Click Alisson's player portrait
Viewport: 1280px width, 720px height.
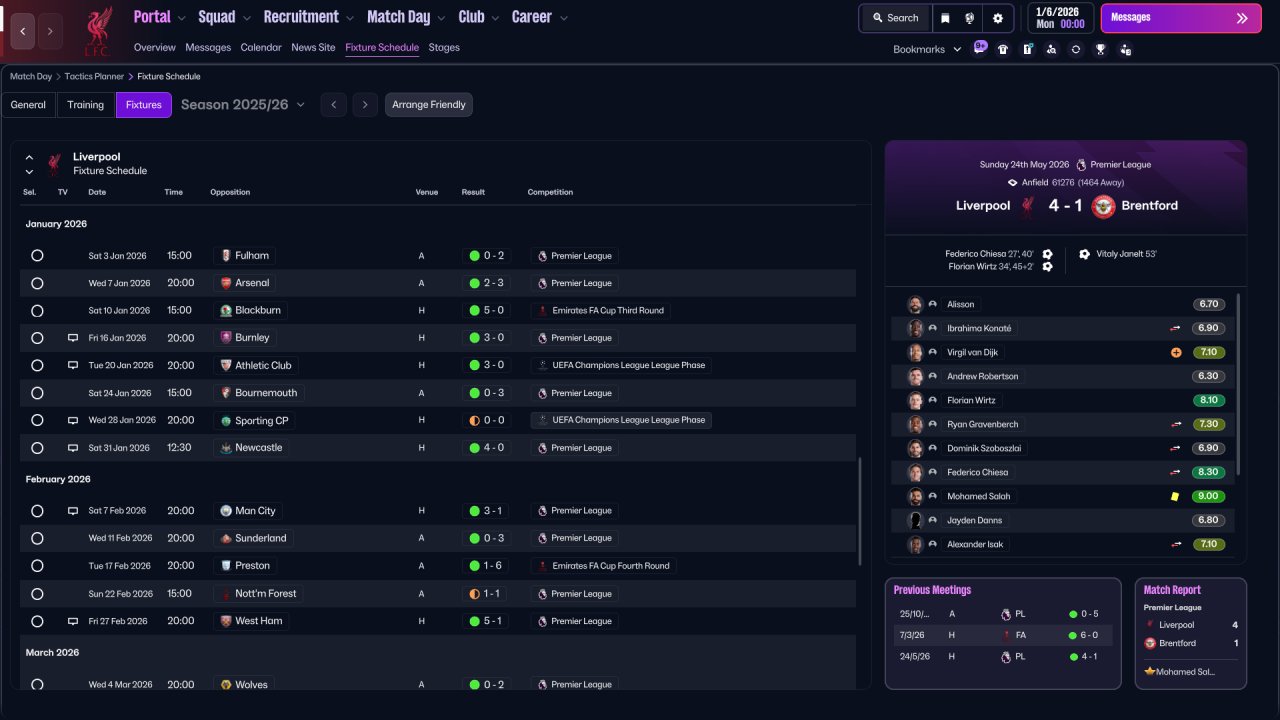[x=915, y=304]
